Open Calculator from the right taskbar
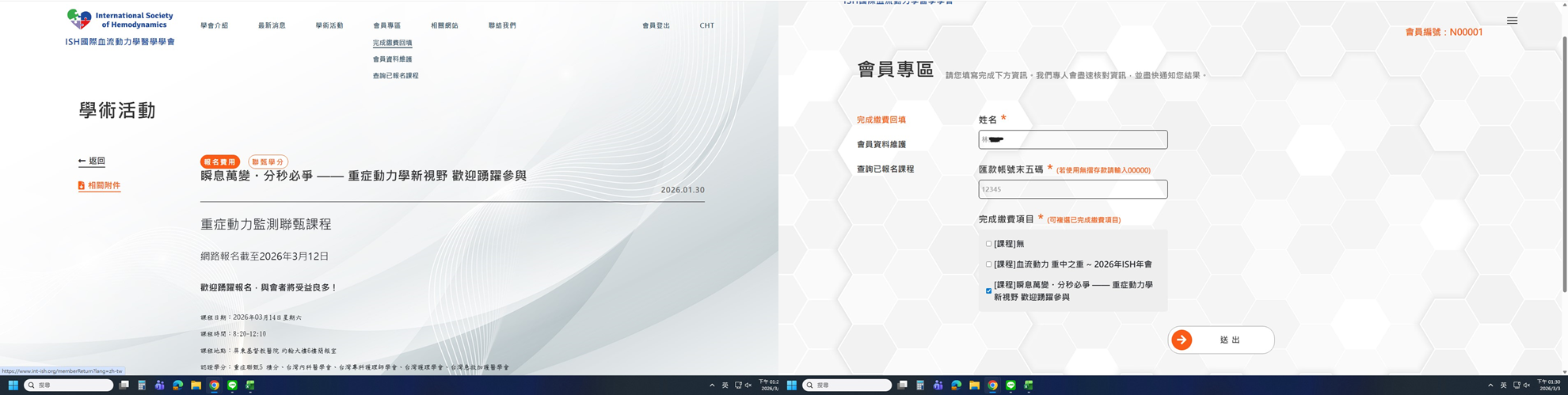 920,386
